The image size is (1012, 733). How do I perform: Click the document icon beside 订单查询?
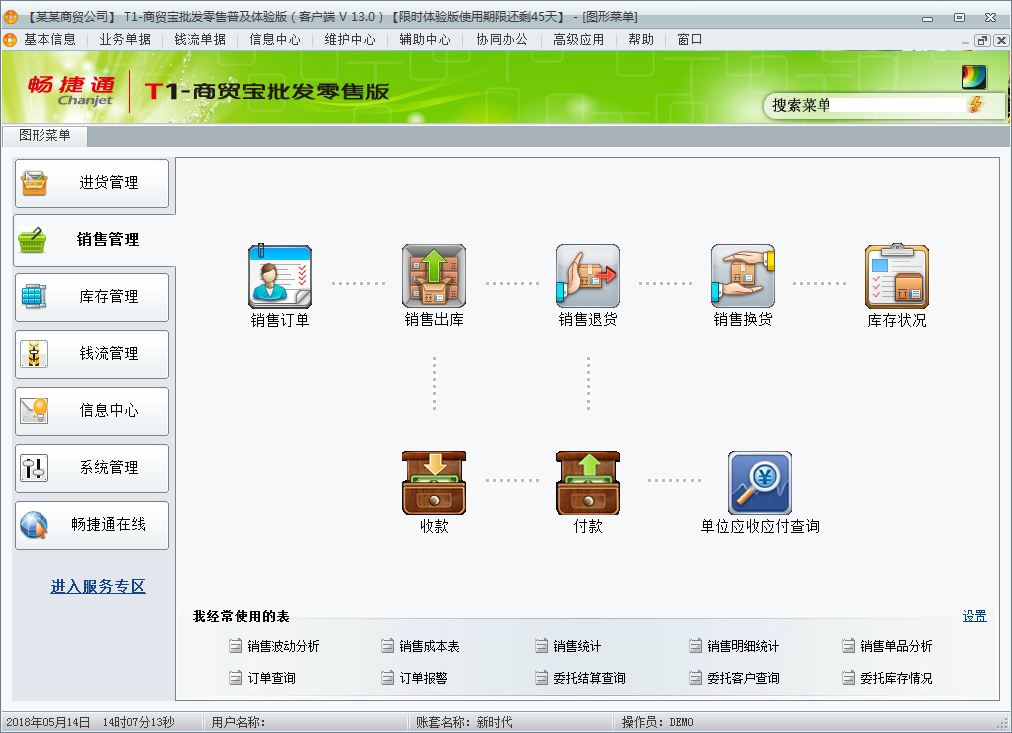236,678
